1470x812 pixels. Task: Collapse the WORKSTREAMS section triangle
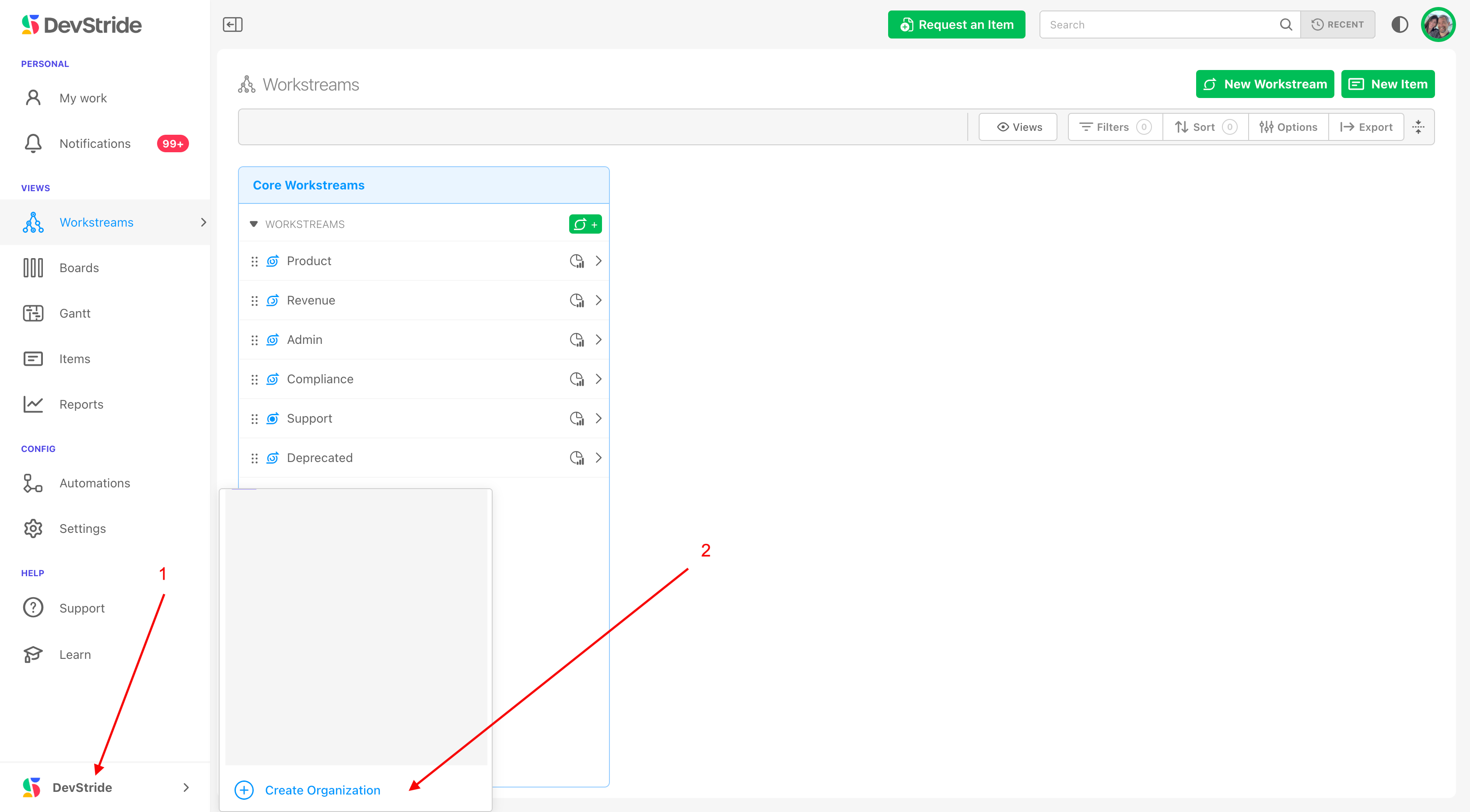click(254, 224)
